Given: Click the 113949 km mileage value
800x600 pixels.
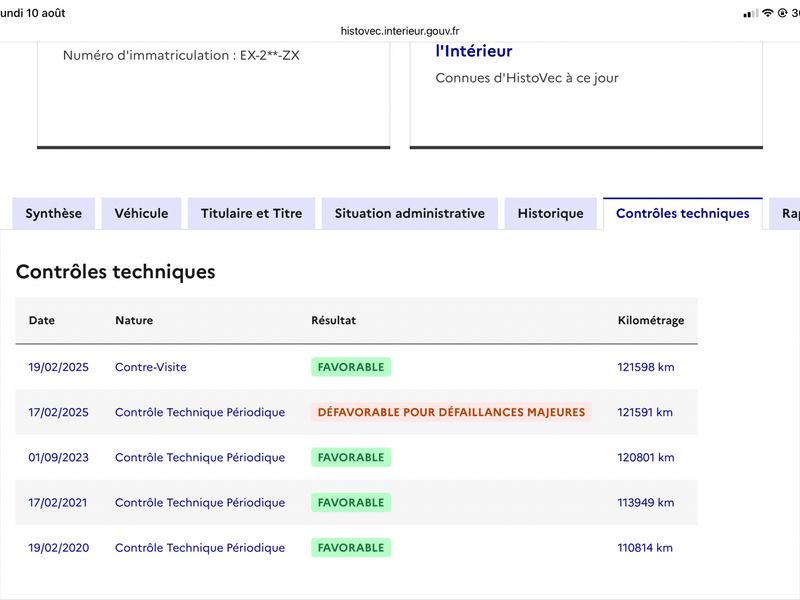Looking at the screenshot, I should 646,503.
